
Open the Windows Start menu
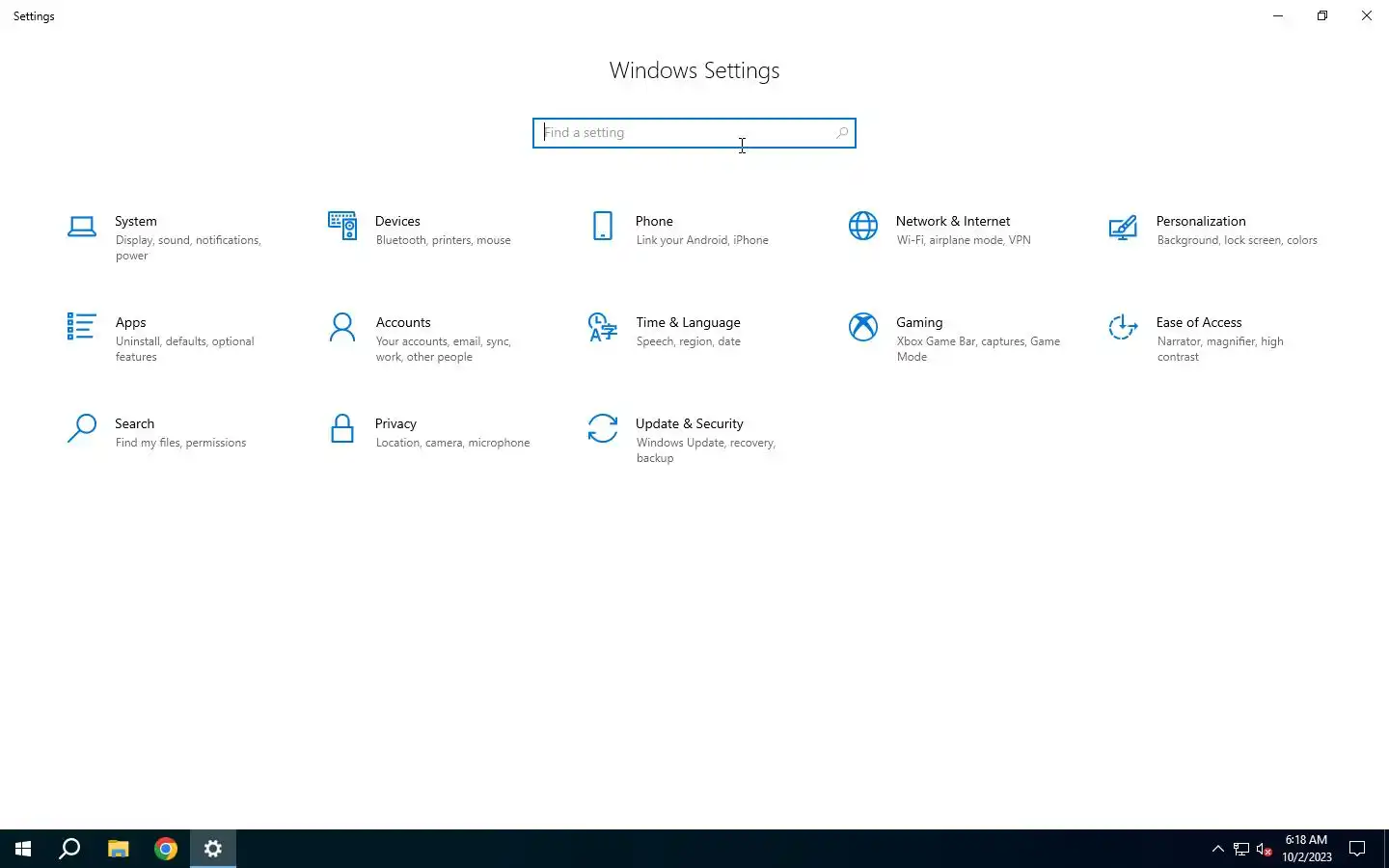coord(23,849)
